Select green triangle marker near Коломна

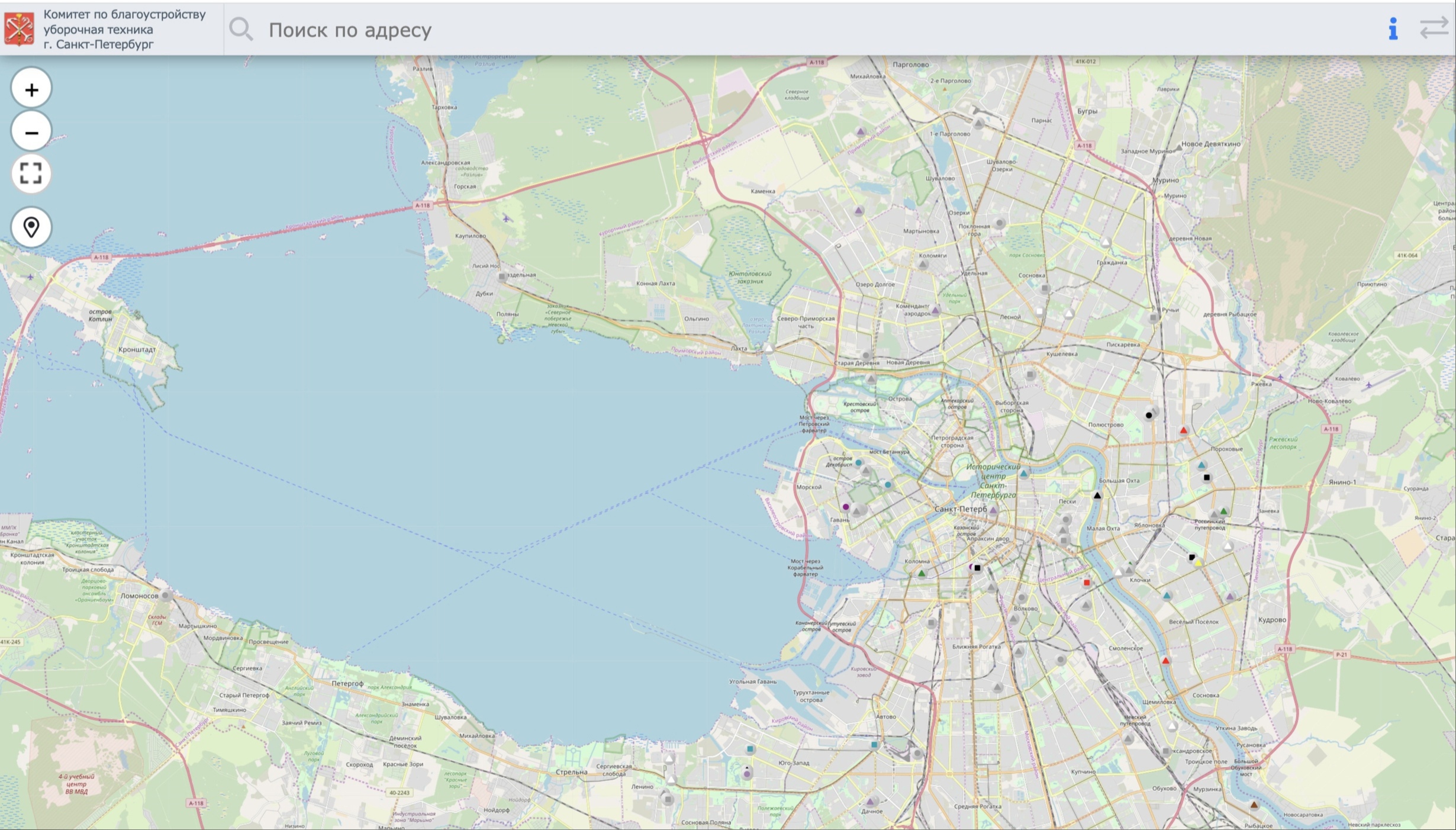coord(922,573)
